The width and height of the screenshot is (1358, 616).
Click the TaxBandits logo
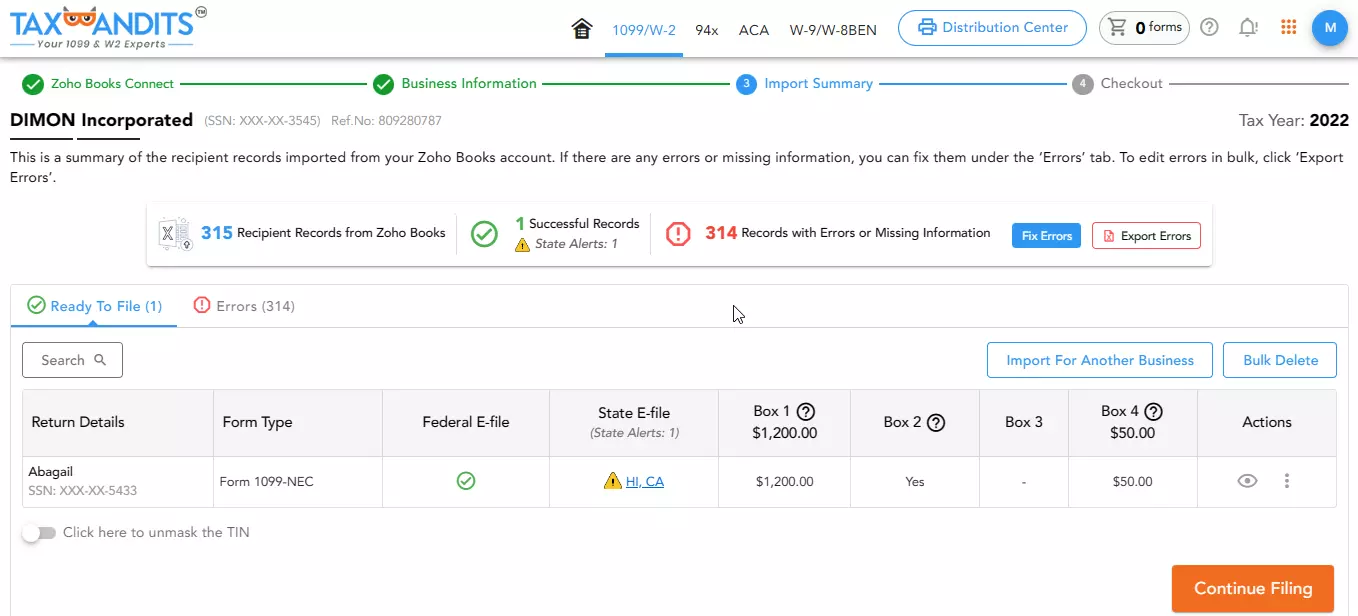coord(108,28)
